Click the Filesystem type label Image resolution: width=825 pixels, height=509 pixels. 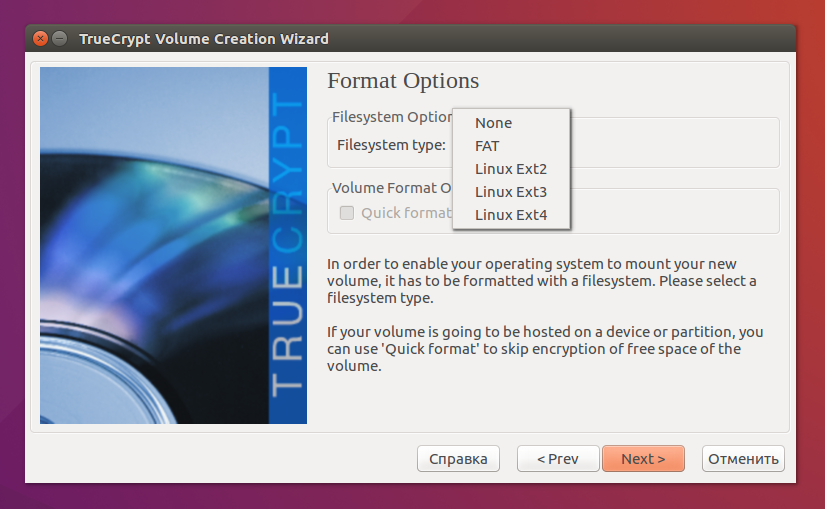(x=391, y=145)
